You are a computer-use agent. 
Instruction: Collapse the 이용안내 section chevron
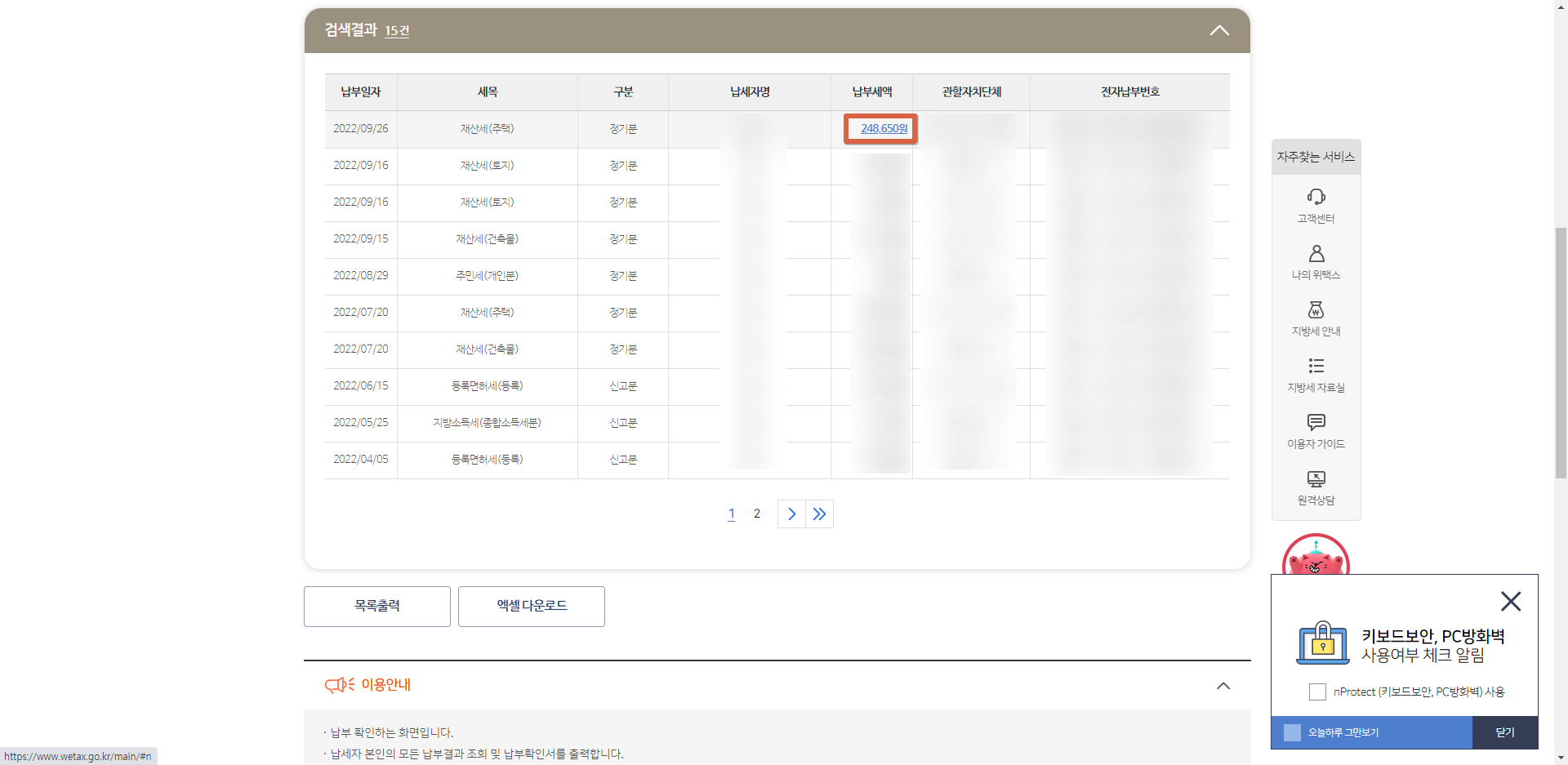pyautogui.click(x=1223, y=686)
